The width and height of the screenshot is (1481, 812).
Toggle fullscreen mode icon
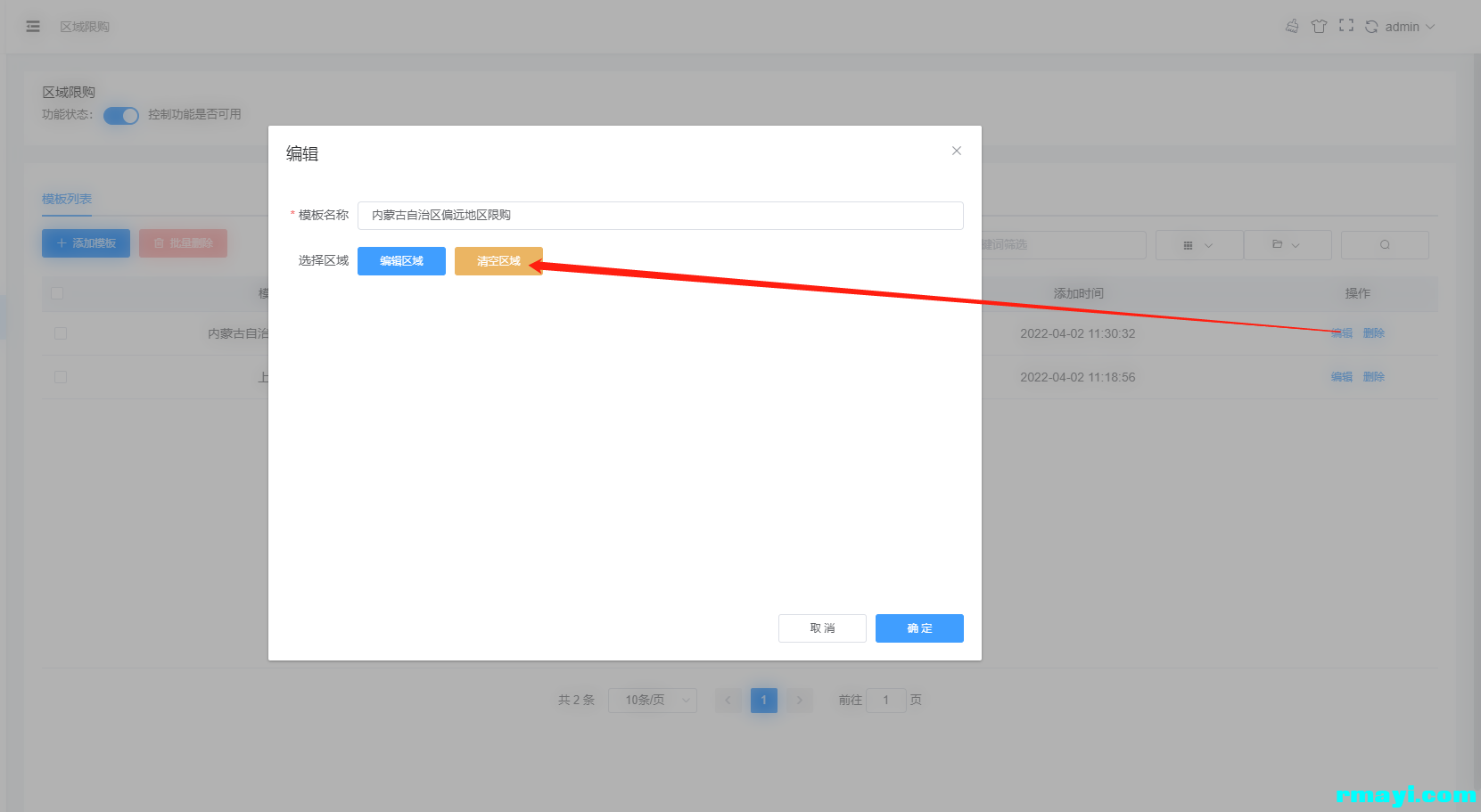click(1346, 26)
